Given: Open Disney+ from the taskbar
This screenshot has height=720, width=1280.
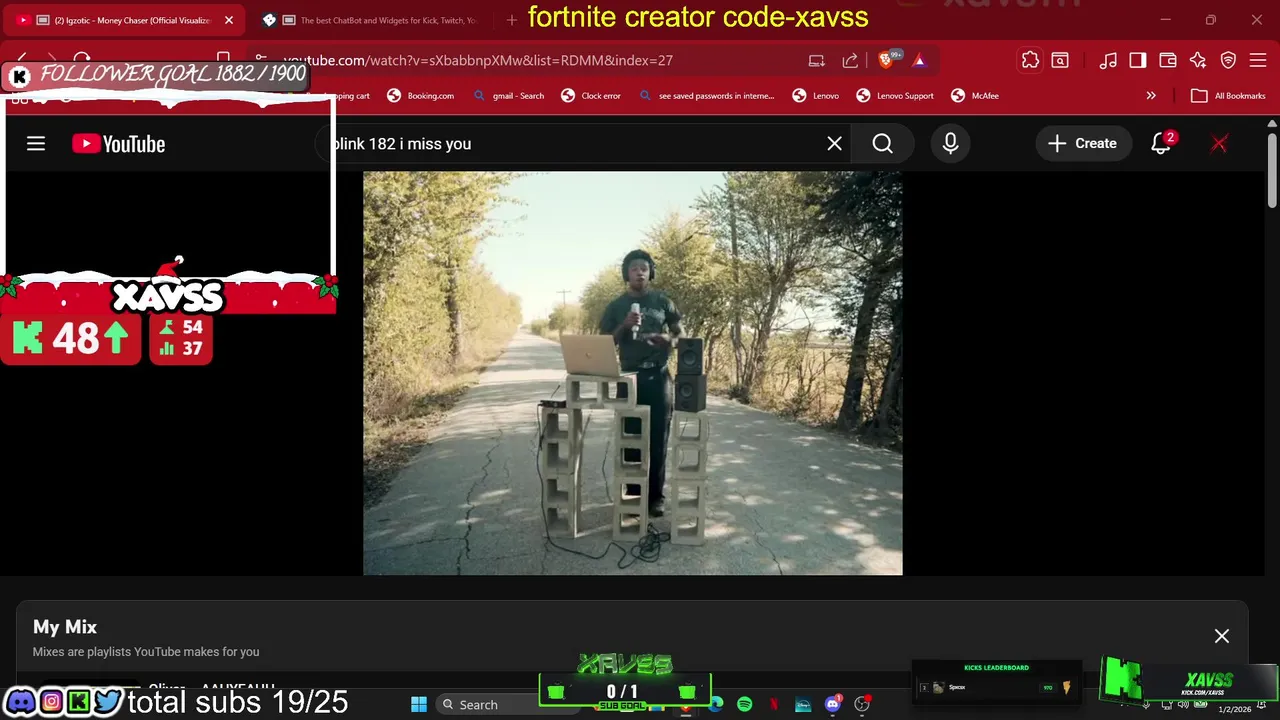Looking at the screenshot, I should [x=802, y=704].
